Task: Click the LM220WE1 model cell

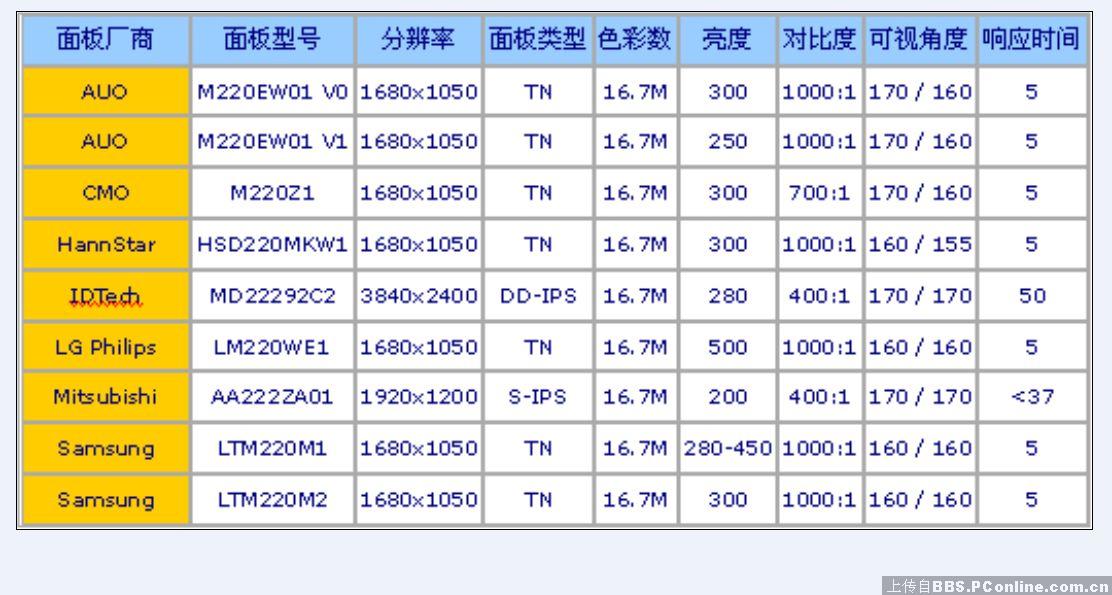Action: (272, 347)
